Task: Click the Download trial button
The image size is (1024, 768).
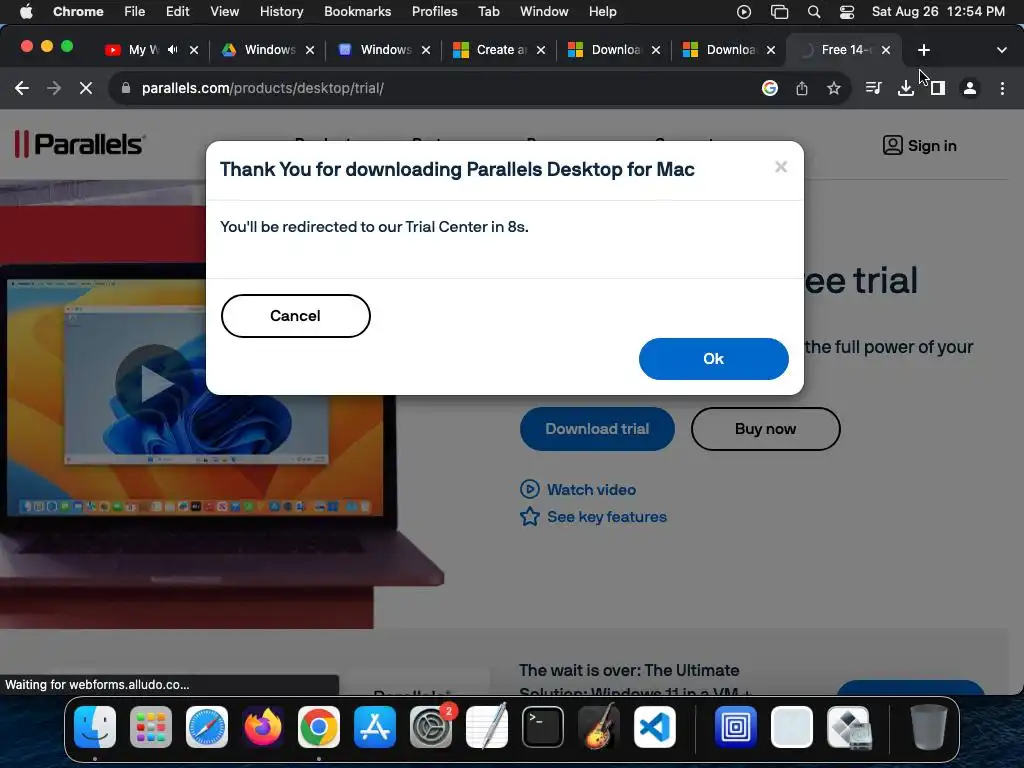Action: (x=597, y=429)
